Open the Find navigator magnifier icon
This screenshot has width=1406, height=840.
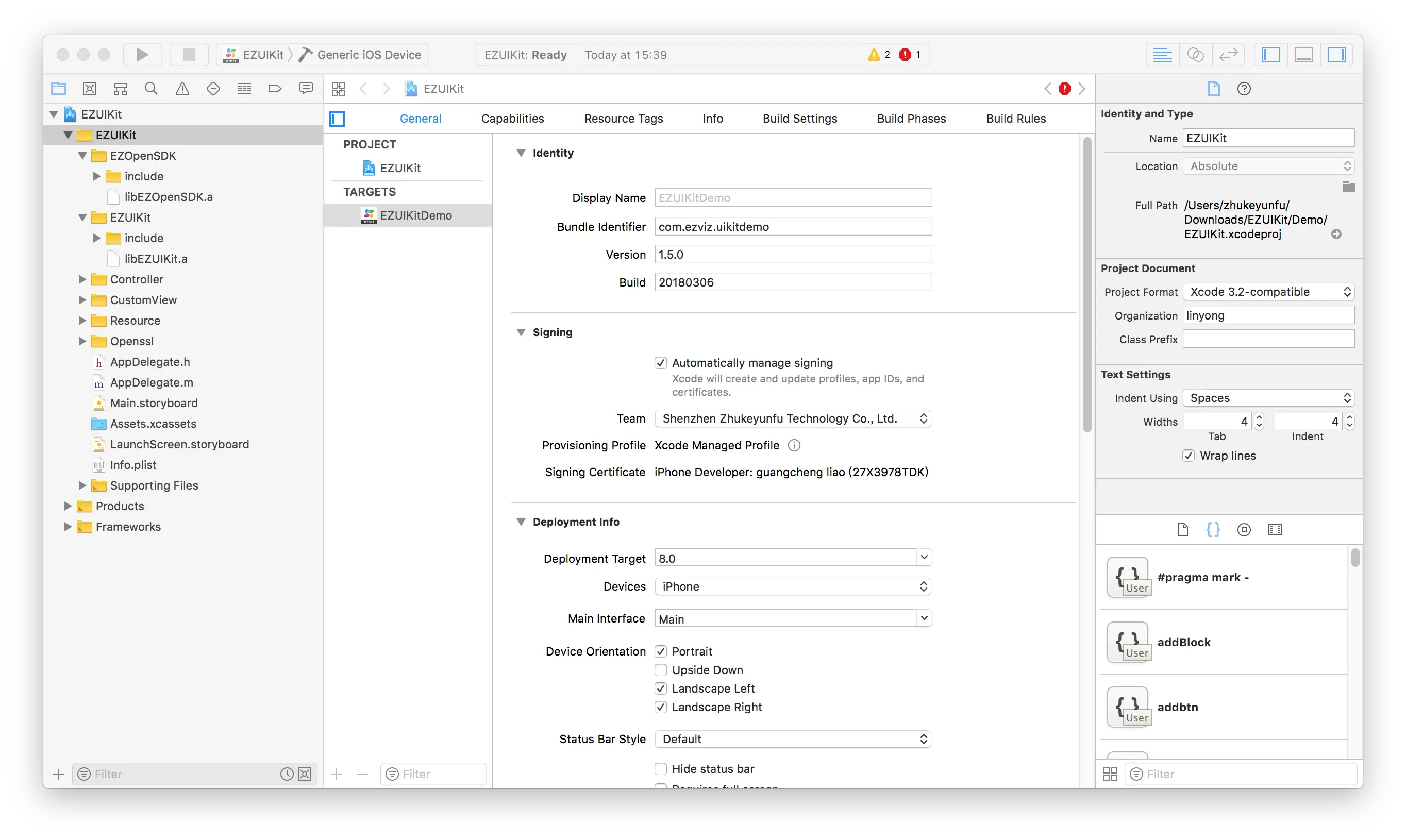[151, 89]
